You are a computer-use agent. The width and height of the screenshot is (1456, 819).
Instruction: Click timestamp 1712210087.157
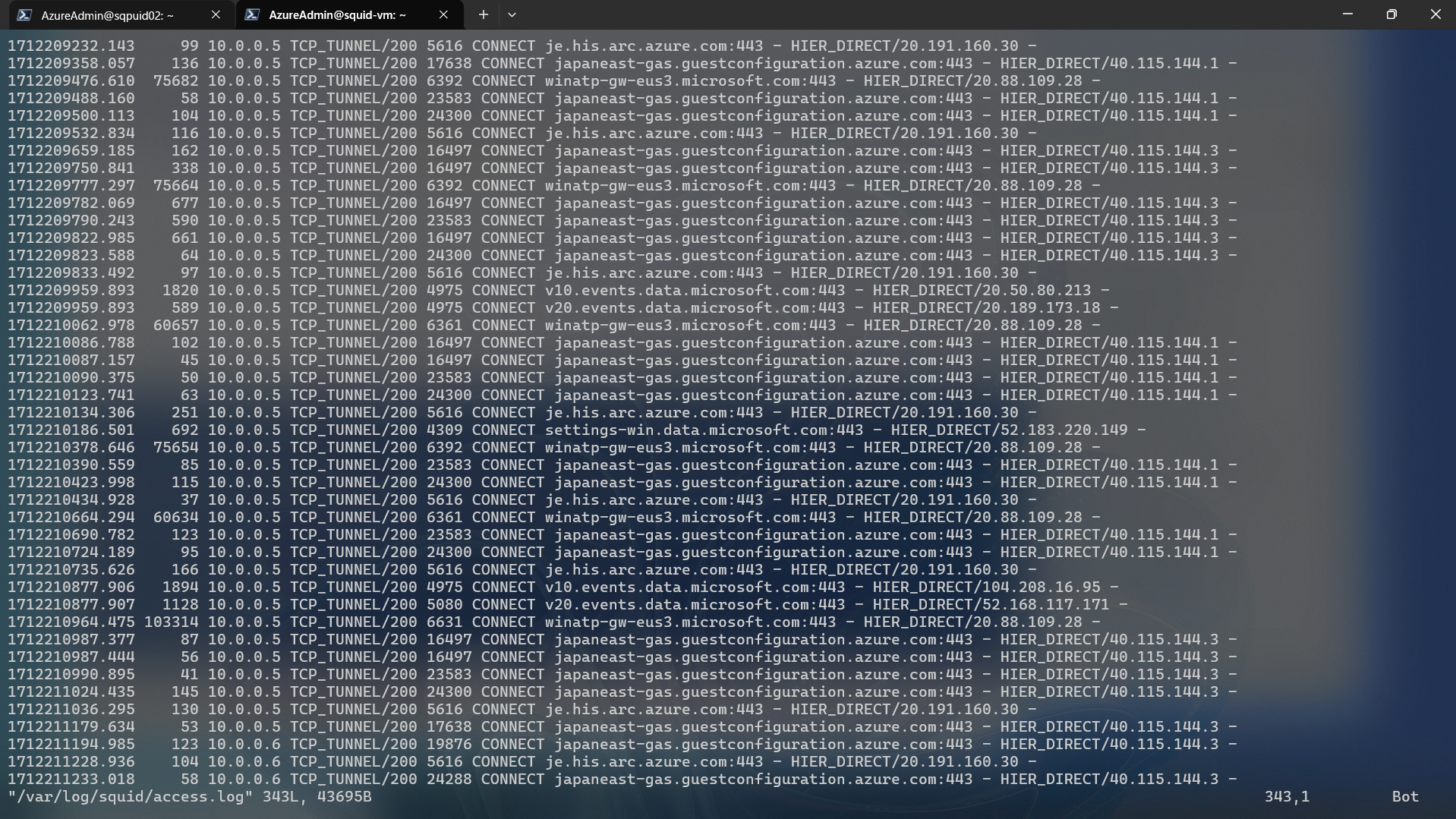[x=71, y=361]
